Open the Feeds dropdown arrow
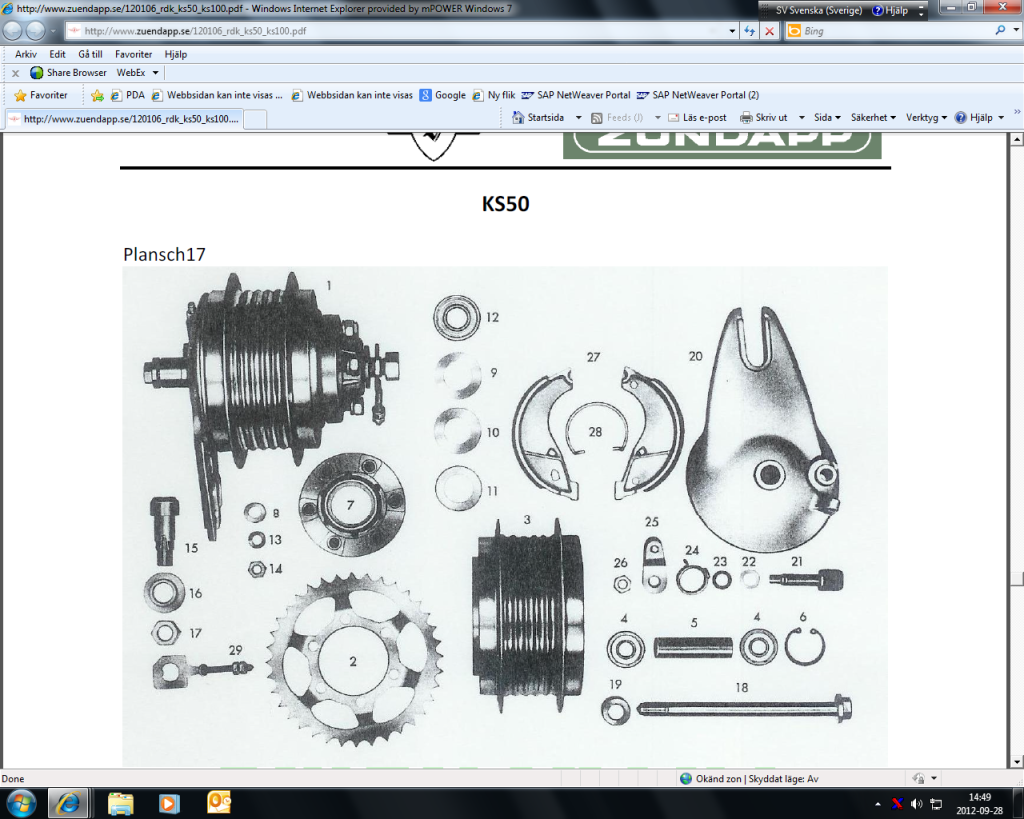 coord(658,118)
